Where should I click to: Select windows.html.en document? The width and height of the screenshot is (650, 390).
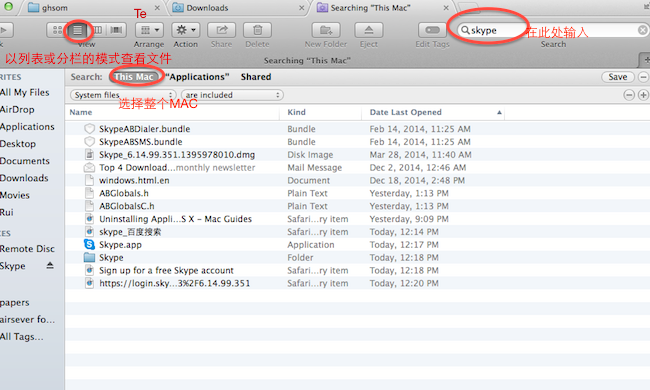tap(134, 180)
